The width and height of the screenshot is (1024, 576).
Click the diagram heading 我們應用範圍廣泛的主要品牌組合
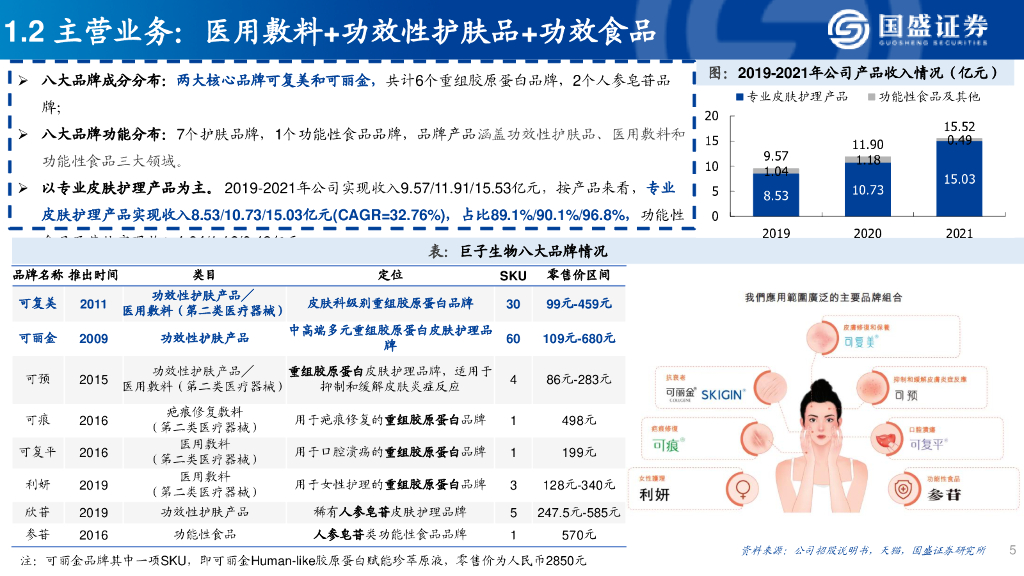point(824,297)
